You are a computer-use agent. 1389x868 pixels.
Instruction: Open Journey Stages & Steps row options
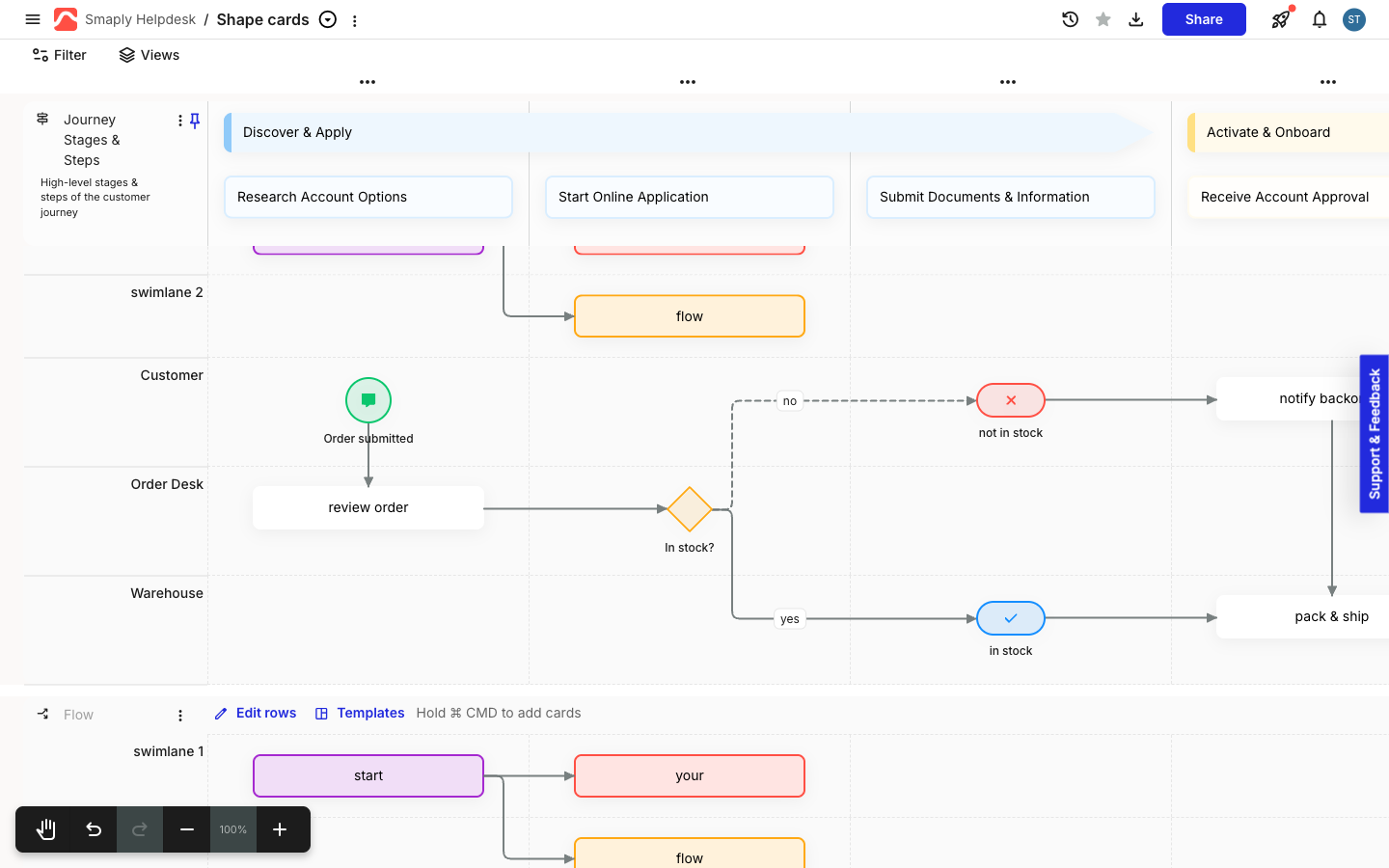coord(180,121)
